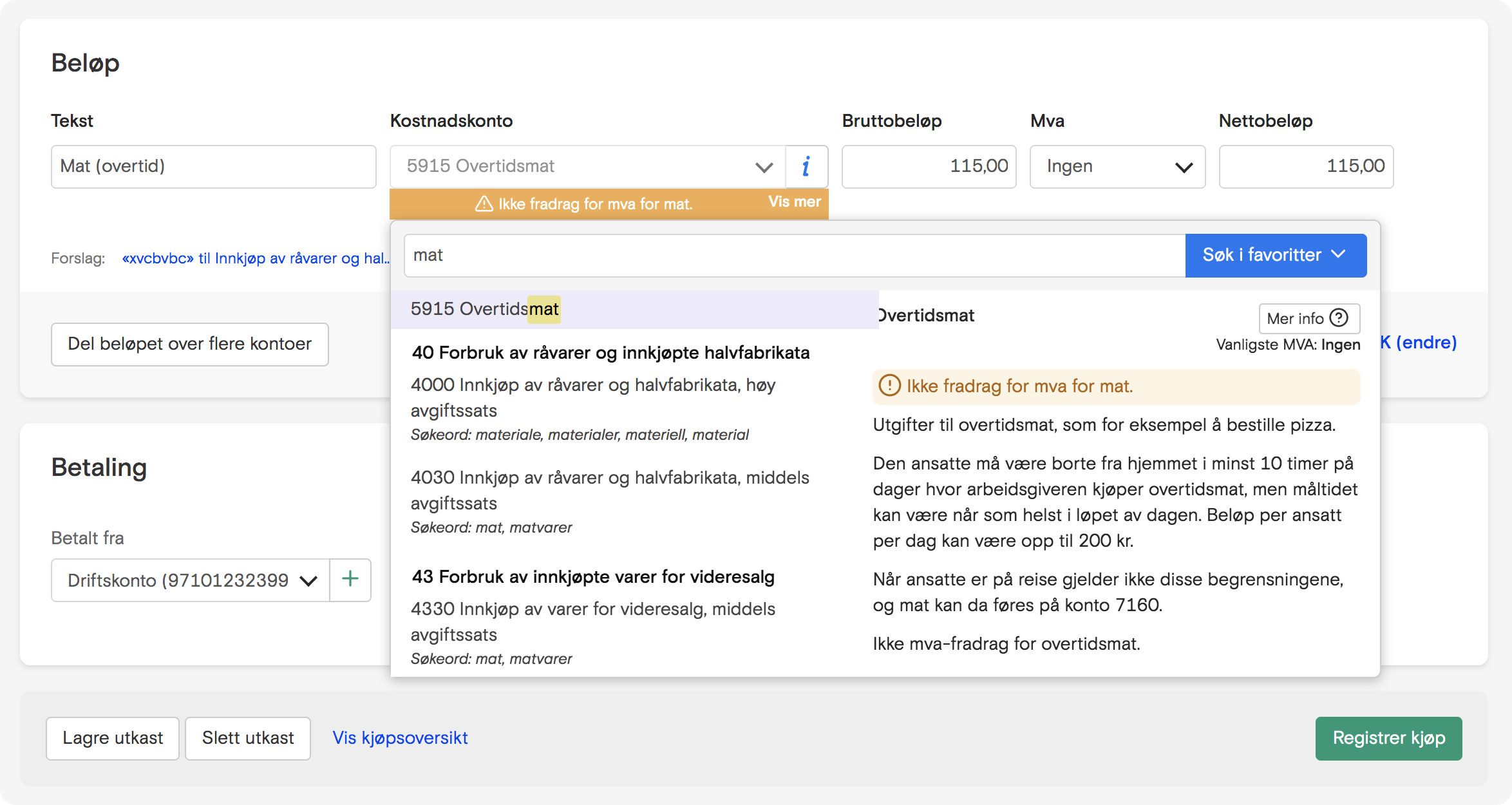
Task: Click inside the Bruttobeløp amount field
Action: point(929,166)
